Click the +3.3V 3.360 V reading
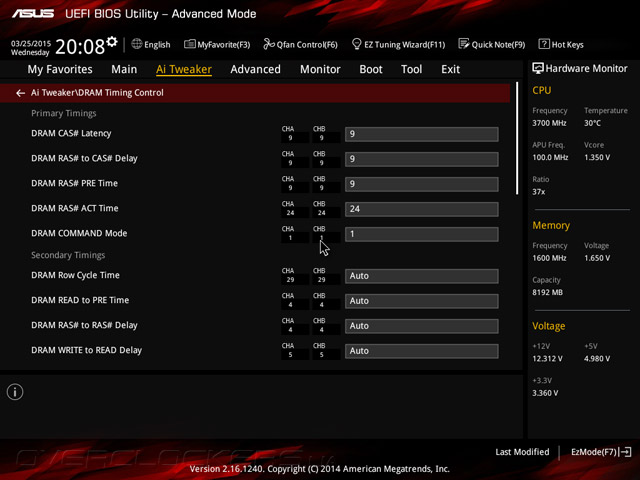Screen dimensions: 640x480 (x=545, y=393)
